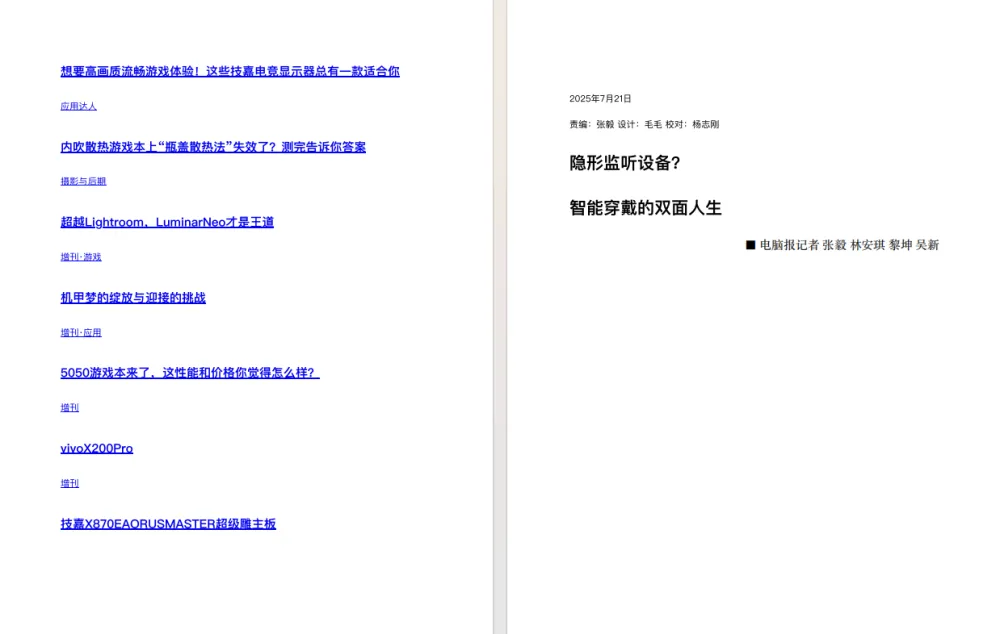Select the 增刊·应用 category link

tap(80, 333)
